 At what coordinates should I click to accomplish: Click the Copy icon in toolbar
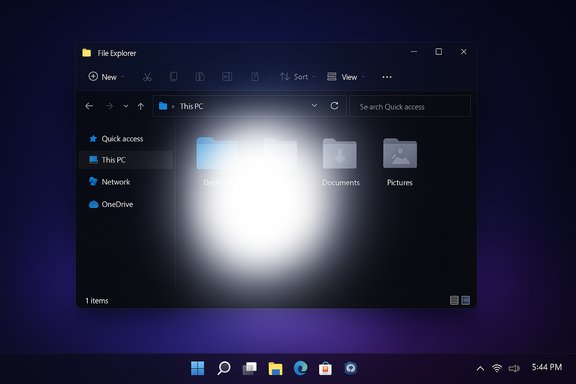point(173,76)
